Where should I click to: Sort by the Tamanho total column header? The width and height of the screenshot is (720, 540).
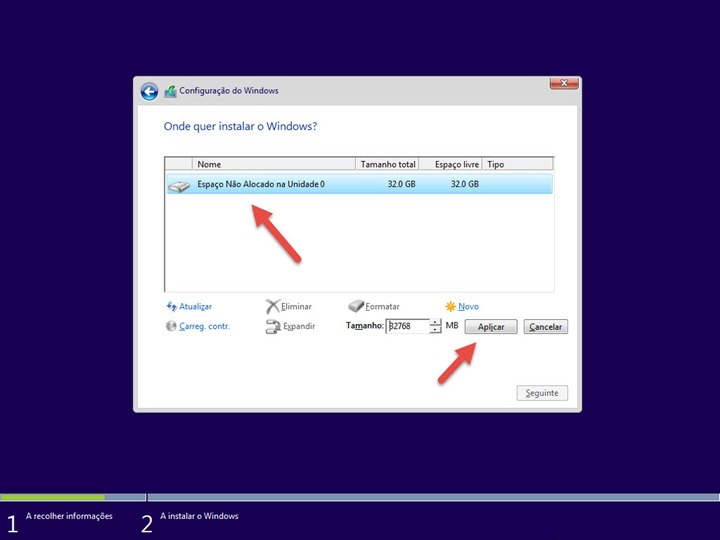click(387, 164)
